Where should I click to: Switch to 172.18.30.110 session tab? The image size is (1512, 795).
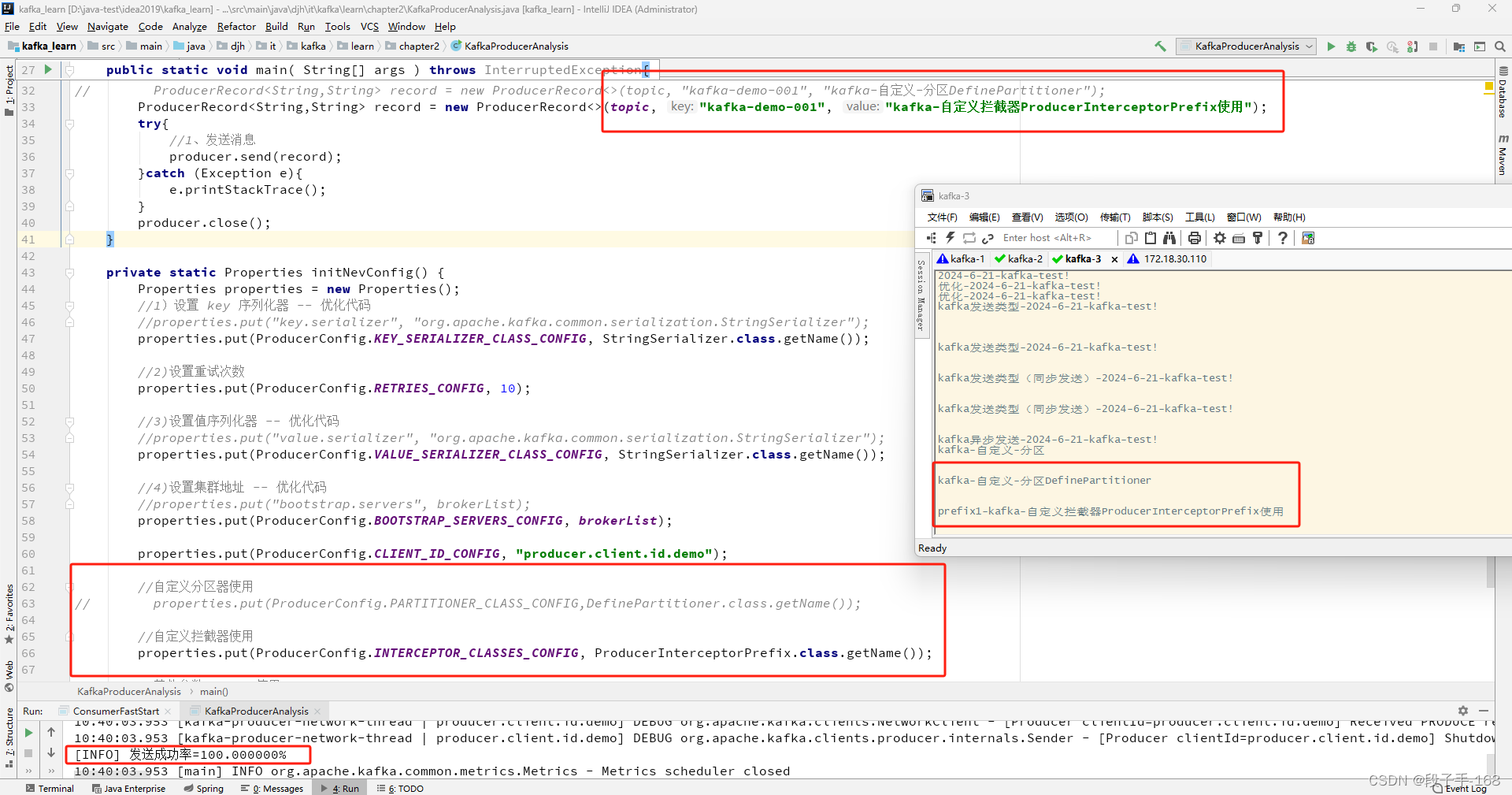click(1167, 258)
